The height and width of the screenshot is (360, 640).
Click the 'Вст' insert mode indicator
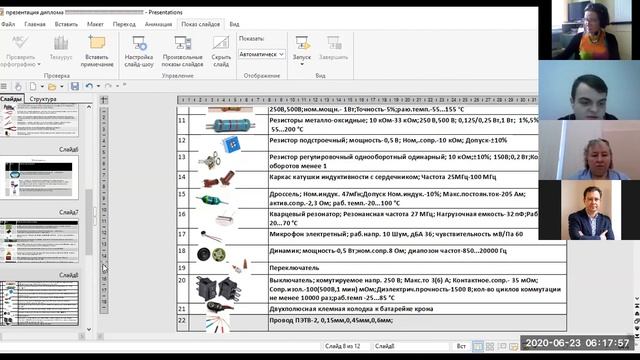(x=461, y=346)
